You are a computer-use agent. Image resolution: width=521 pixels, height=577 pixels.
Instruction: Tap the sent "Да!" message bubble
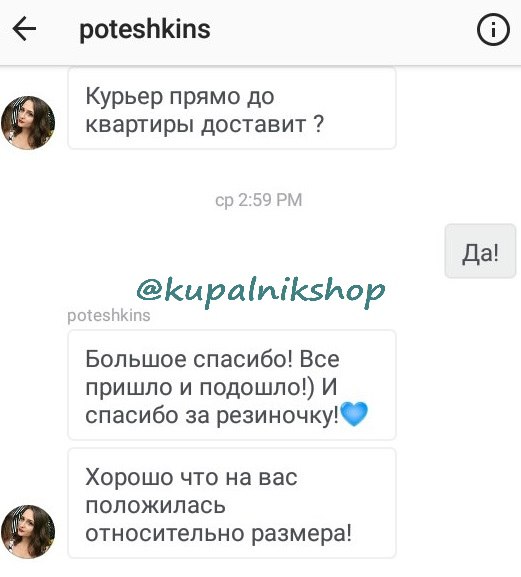click(480, 251)
